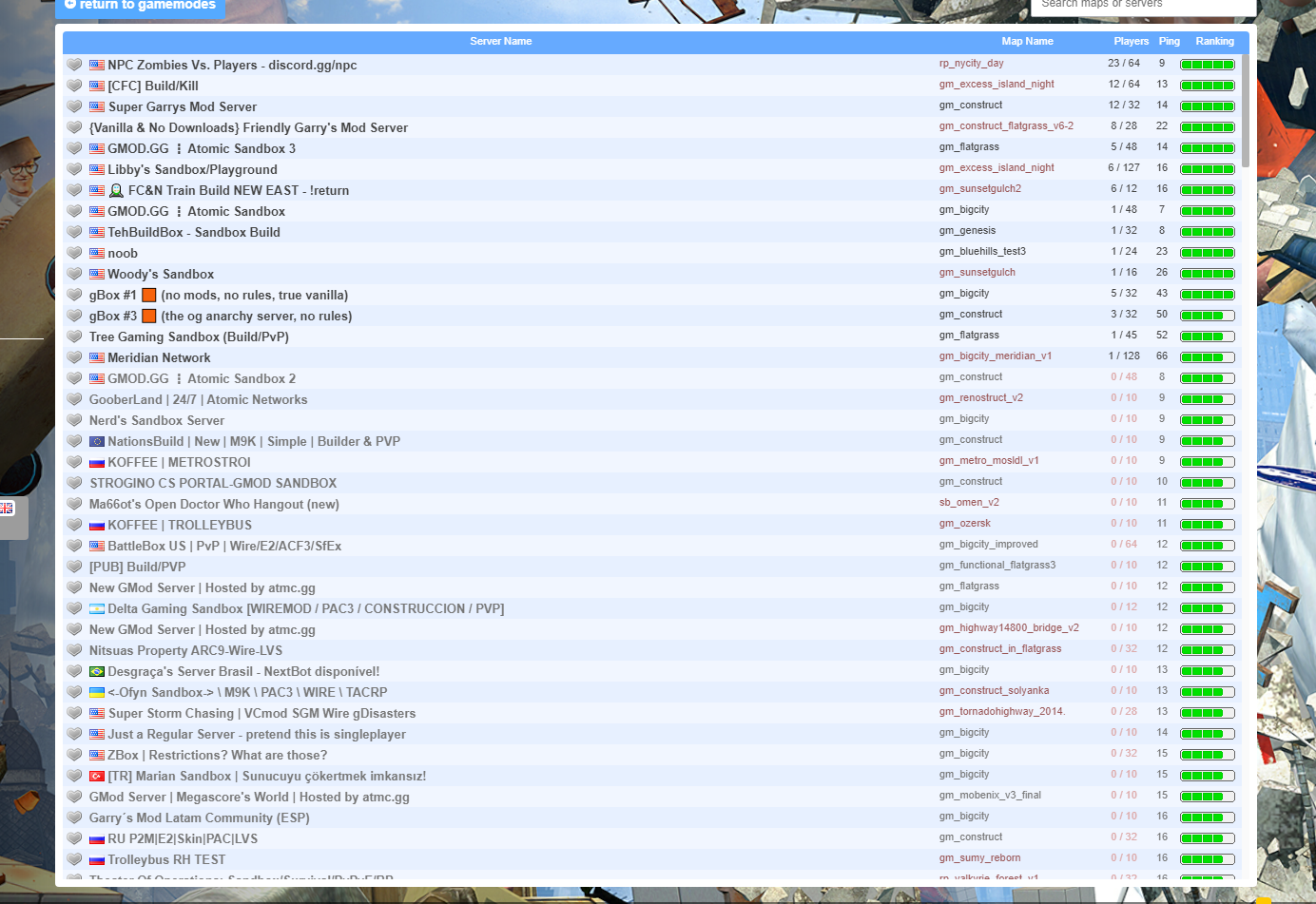Return to gamemodes
1316x904 pixels.
(141, 6)
